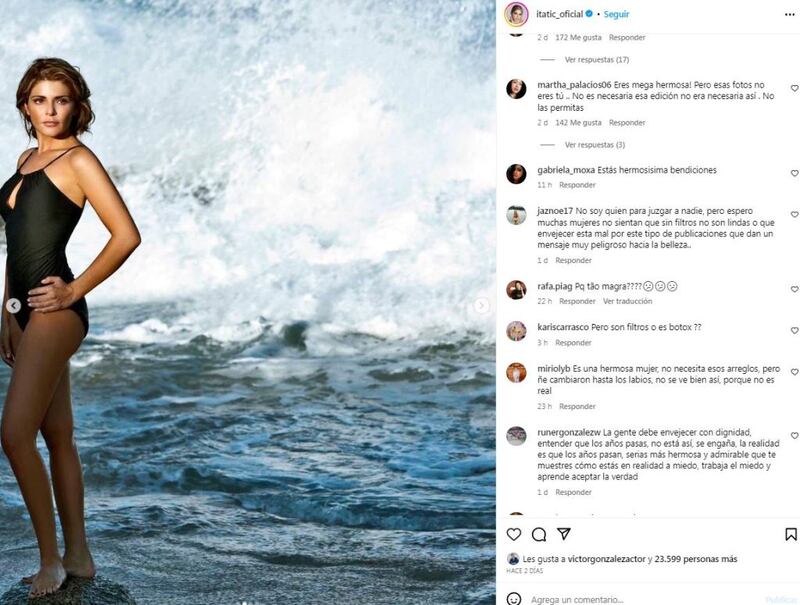Follow the account with Seguir
Image resolution: width=800 pixels, height=605 pixels.
coord(616,14)
